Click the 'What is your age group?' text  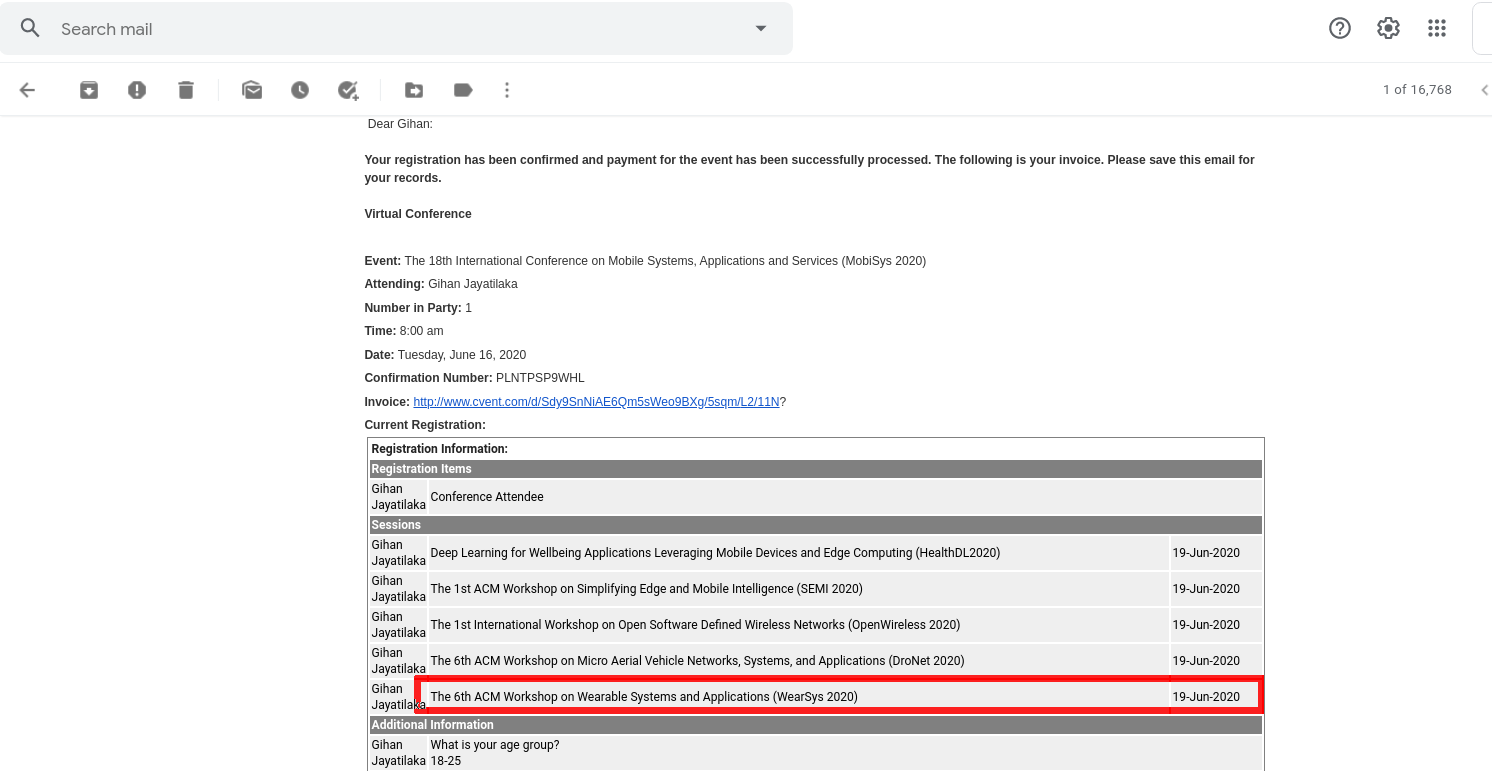coord(495,745)
